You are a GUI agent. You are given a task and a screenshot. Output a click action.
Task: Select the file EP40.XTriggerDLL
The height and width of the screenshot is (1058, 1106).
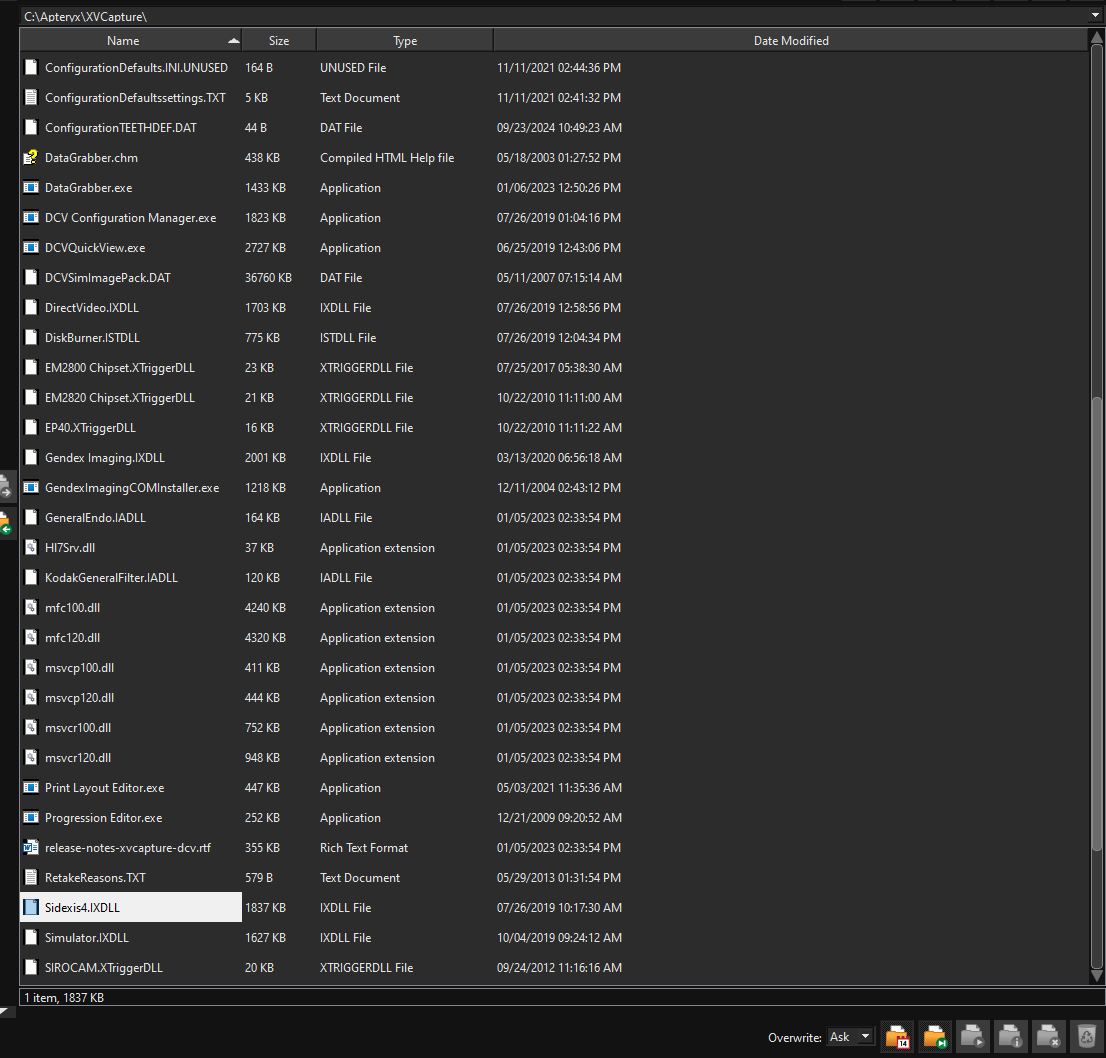90,427
